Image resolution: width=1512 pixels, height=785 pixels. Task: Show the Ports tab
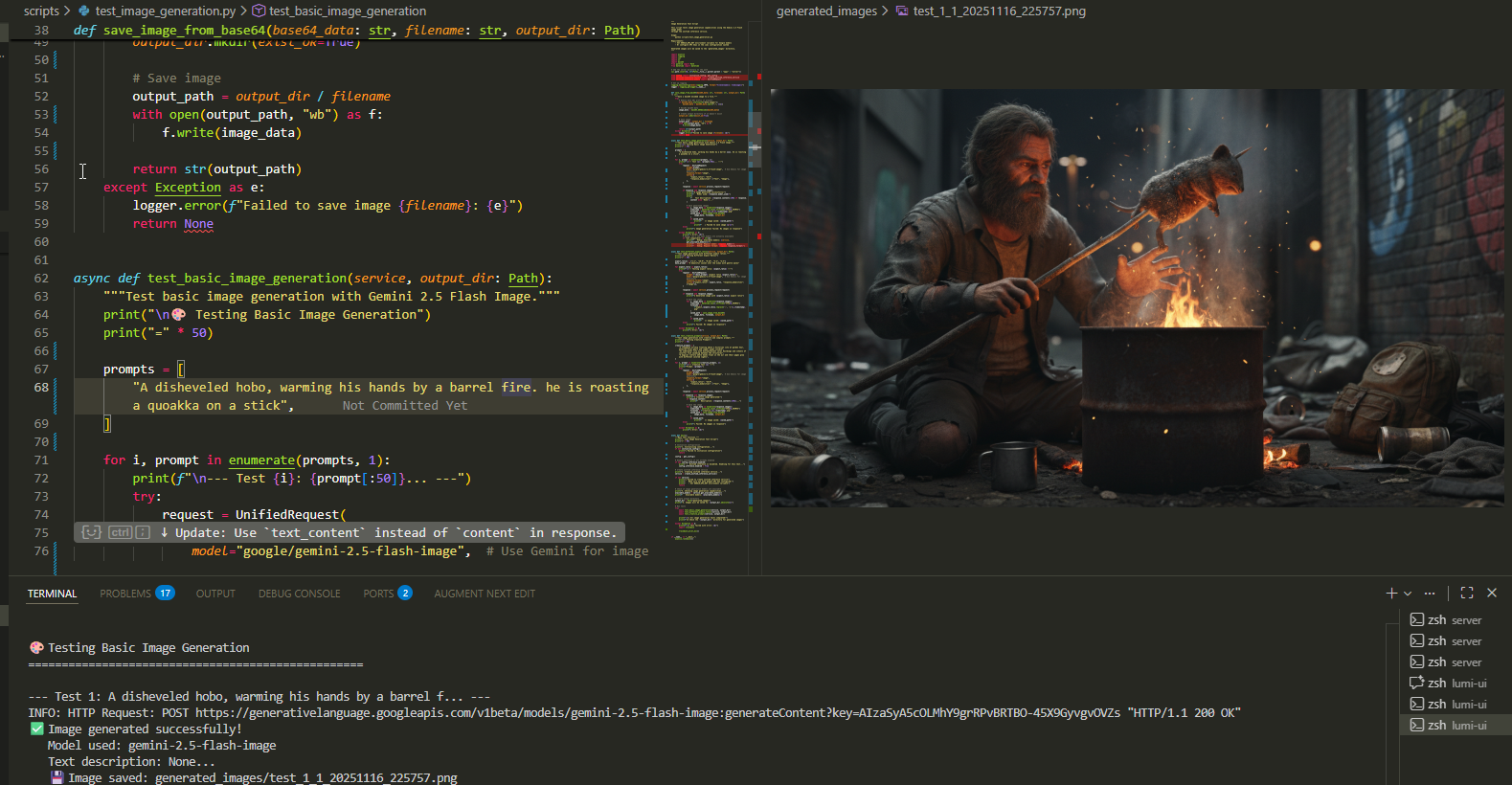tap(378, 594)
